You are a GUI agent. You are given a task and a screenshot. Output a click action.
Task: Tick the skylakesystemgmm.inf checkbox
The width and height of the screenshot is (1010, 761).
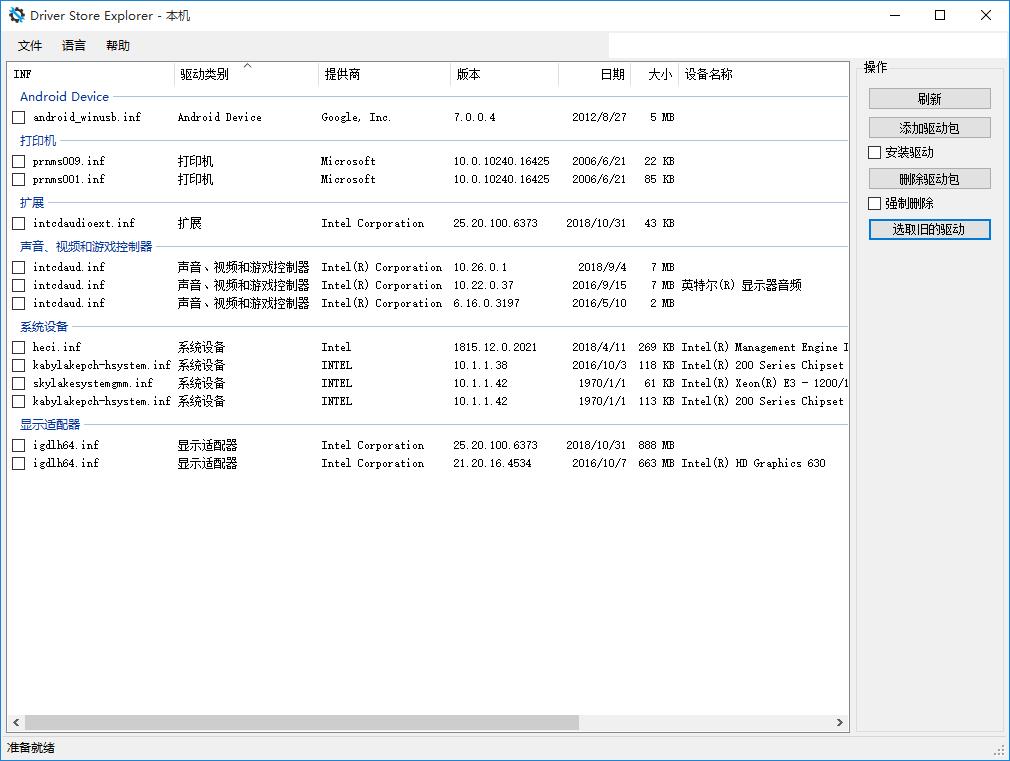click(x=19, y=383)
